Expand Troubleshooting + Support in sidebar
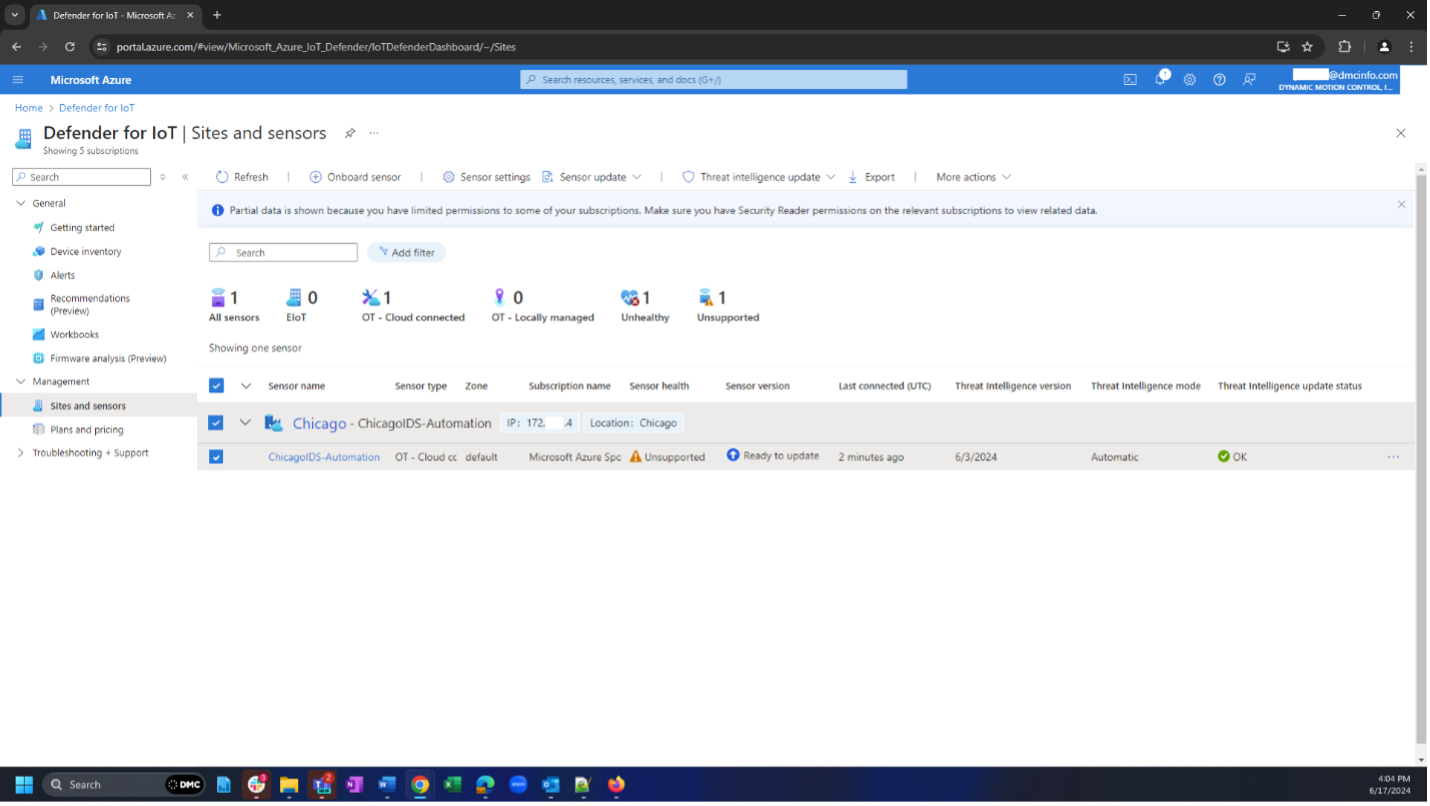 pos(21,453)
